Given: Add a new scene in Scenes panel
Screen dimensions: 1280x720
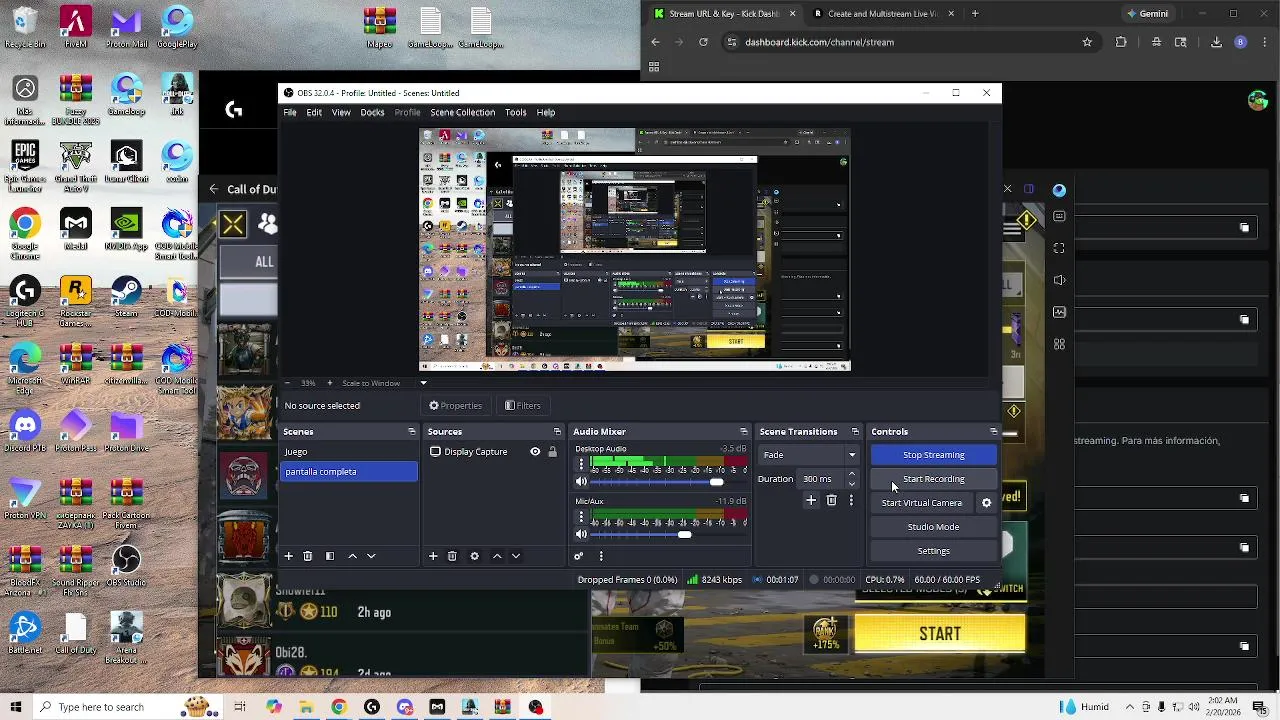Looking at the screenshot, I should click(x=288, y=556).
